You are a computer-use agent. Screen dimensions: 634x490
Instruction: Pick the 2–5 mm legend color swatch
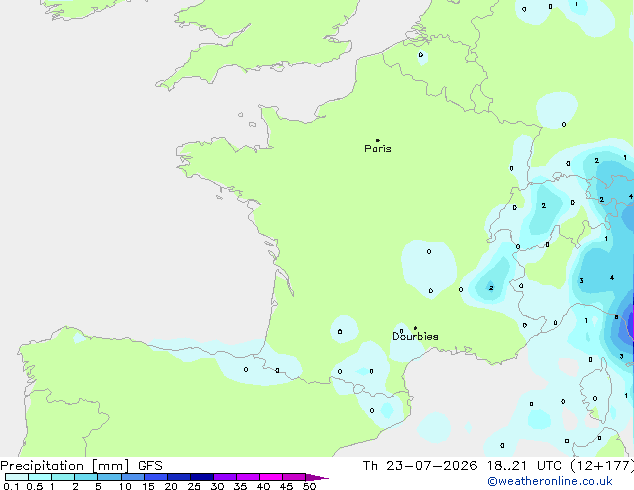[86, 477]
